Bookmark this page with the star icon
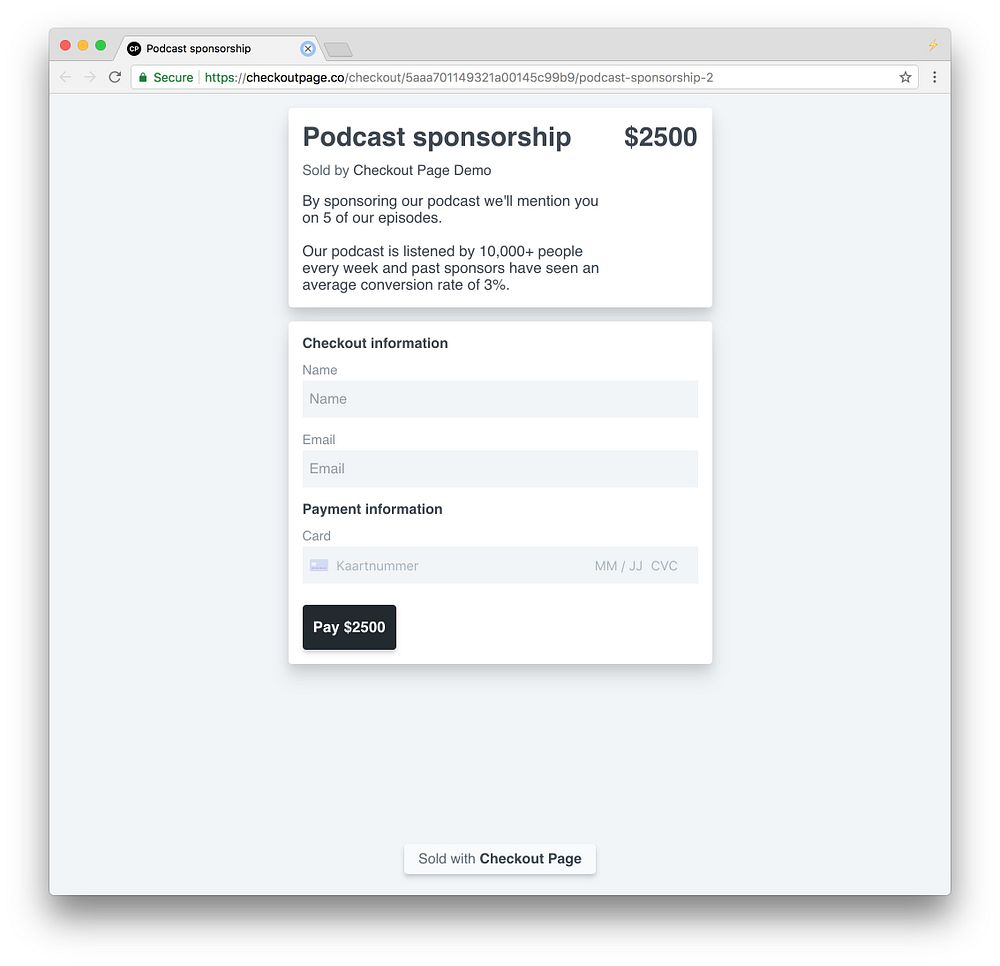 click(x=905, y=77)
